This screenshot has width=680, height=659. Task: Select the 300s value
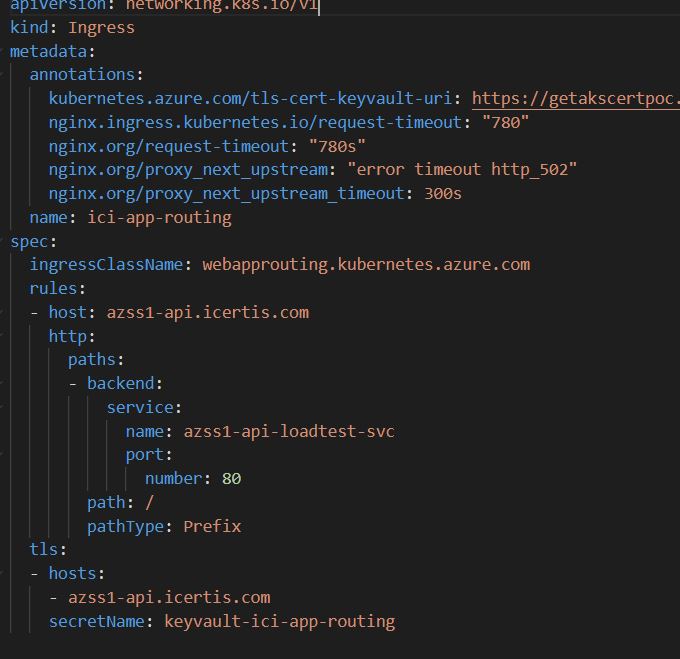tap(443, 193)
